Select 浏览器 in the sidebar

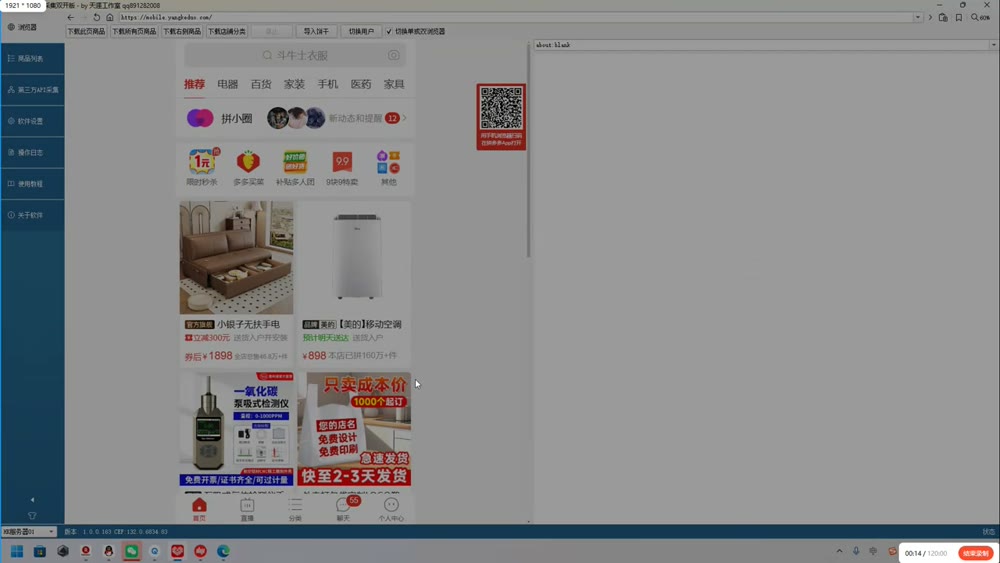pyautogui.click(x=23, y=27)
